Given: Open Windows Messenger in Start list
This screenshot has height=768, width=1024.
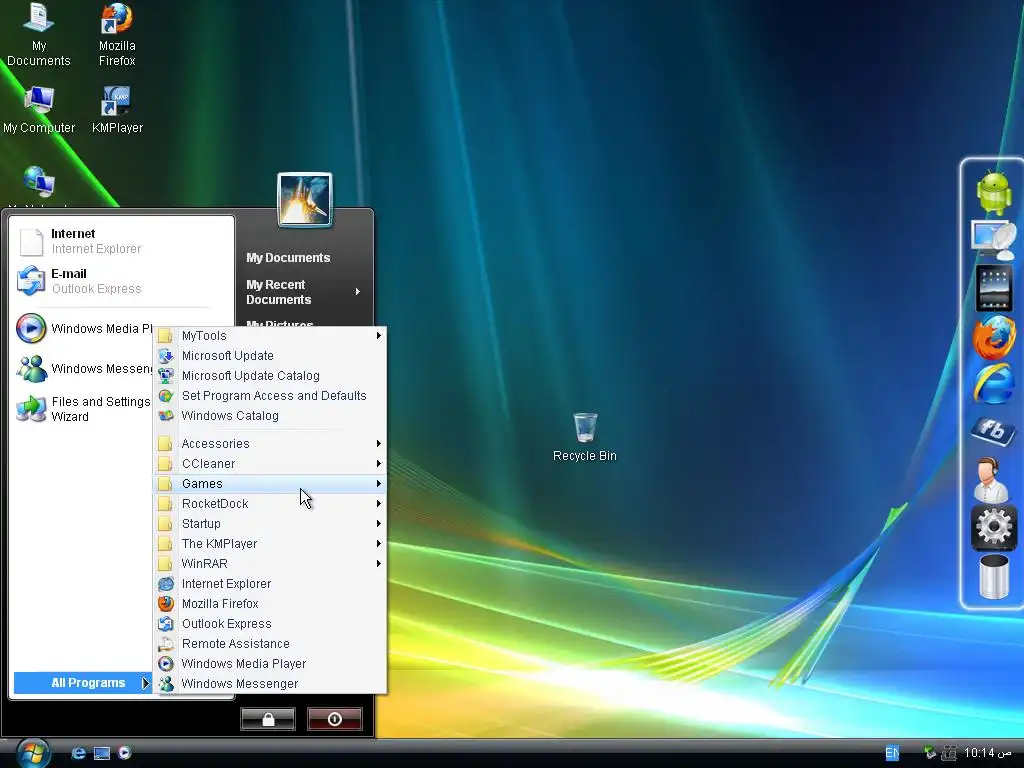Looking at the screenshot, I should point(84,369).
